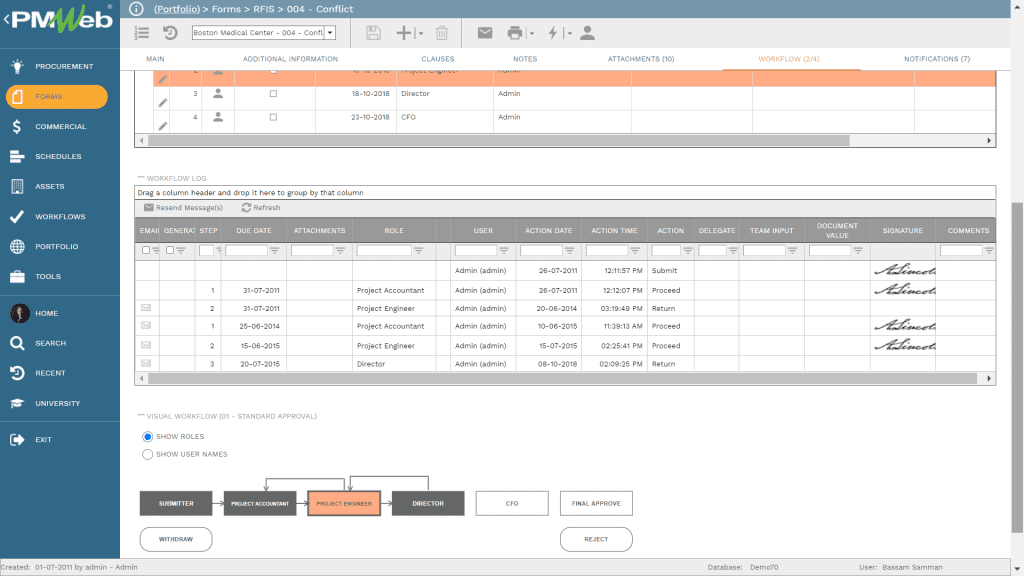Viewport: 1024px width, 576px height.
Task: Click the edit pencil on CFO row
Action: [x=163, y=126]
